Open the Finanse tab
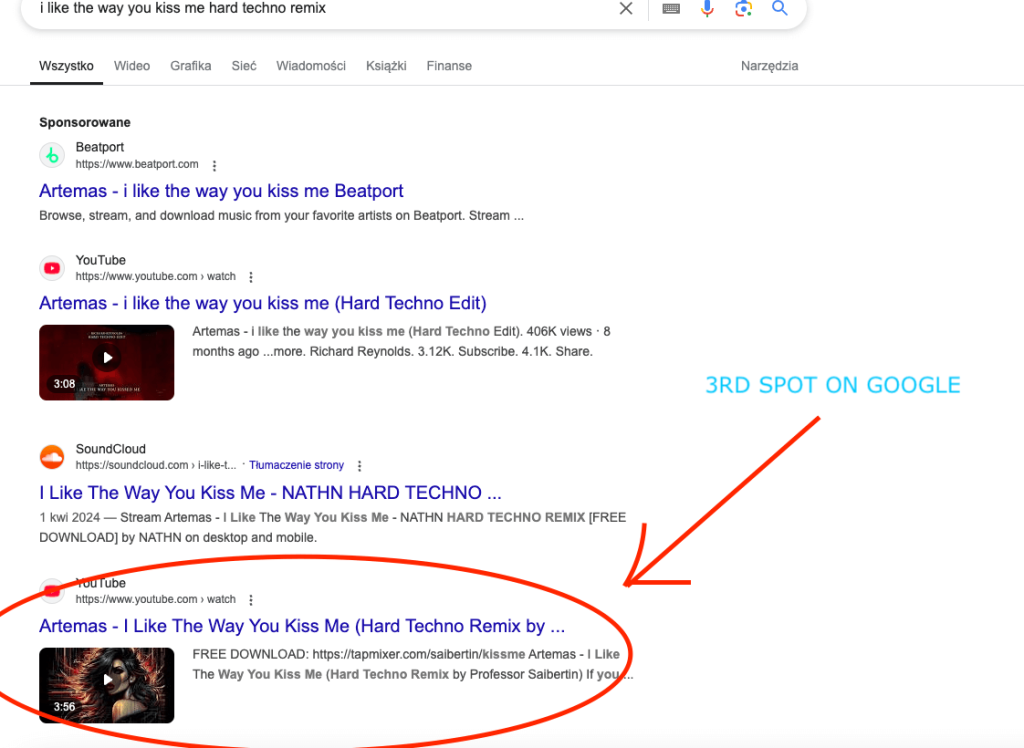This screenshot has height=748, width=1024. (449, 66)
